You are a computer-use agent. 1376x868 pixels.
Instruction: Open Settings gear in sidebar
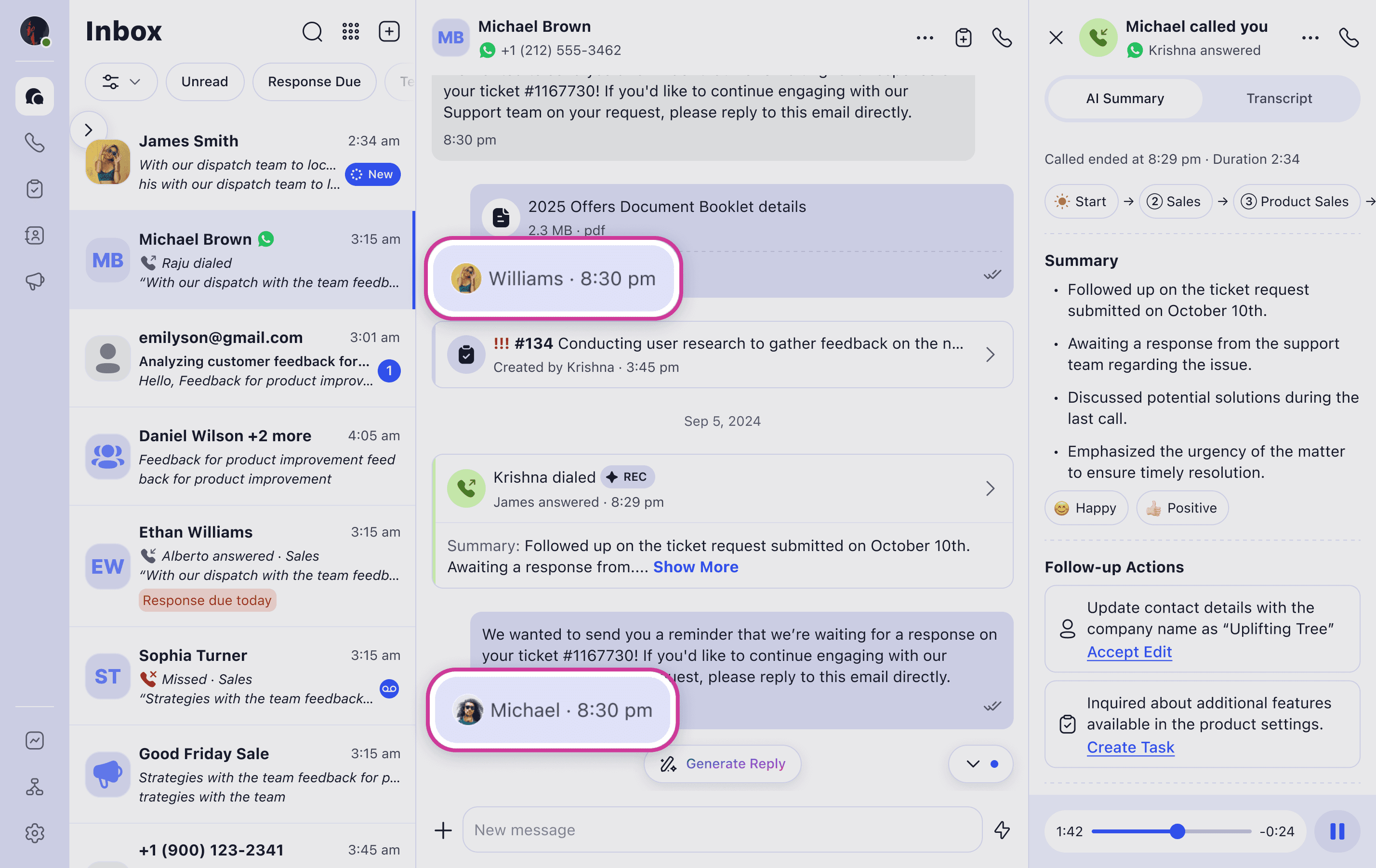click(x=34, y=833)
